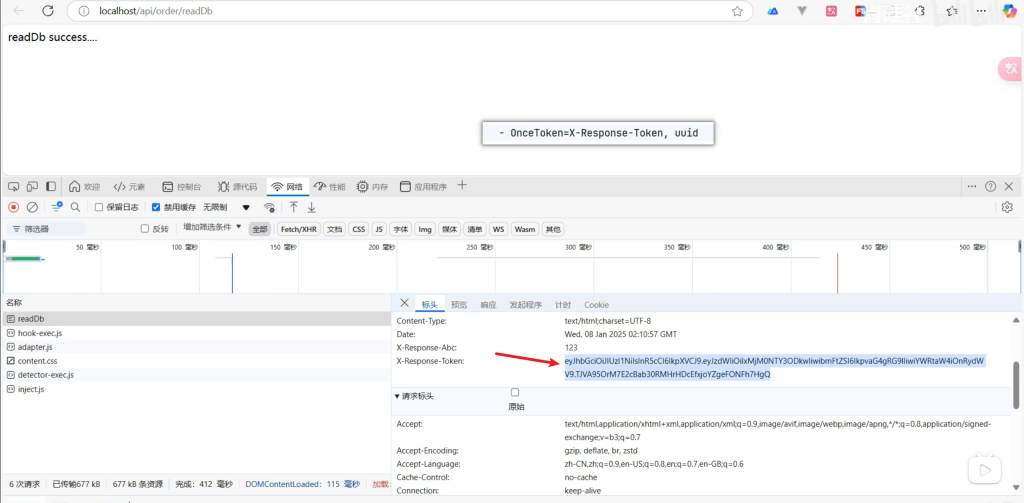The image size is (1024, 503).
Task: Toggle device emulation mode icon
Action: (x=31, y=186)
